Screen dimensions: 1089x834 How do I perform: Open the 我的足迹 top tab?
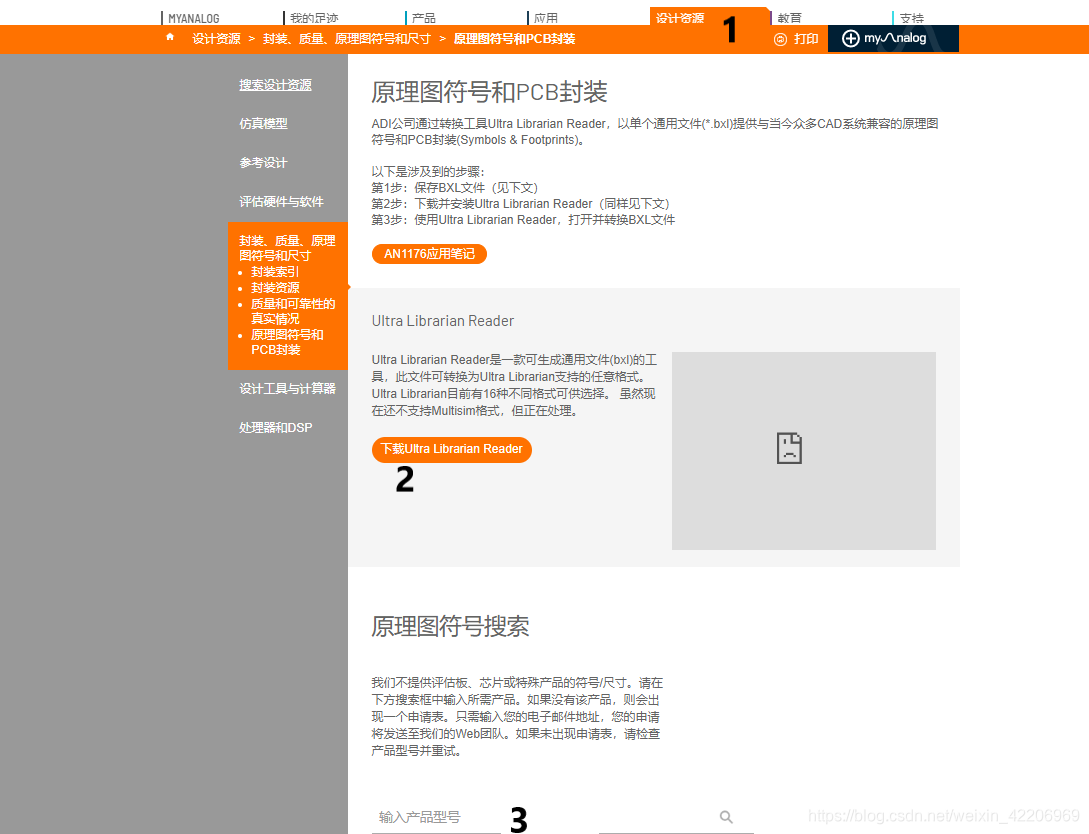pyautogui.click(x=314, y=19)
